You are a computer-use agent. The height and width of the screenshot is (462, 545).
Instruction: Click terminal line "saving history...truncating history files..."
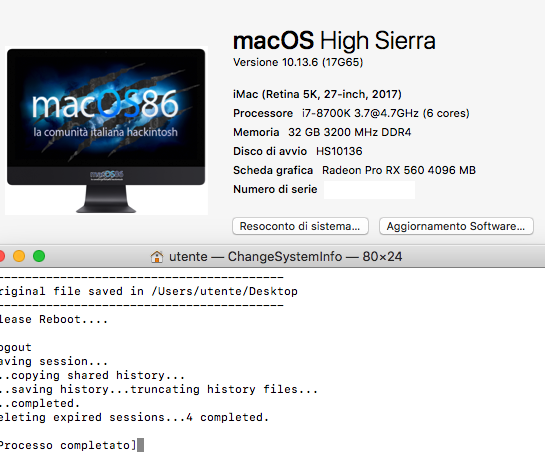click(164, 389)
